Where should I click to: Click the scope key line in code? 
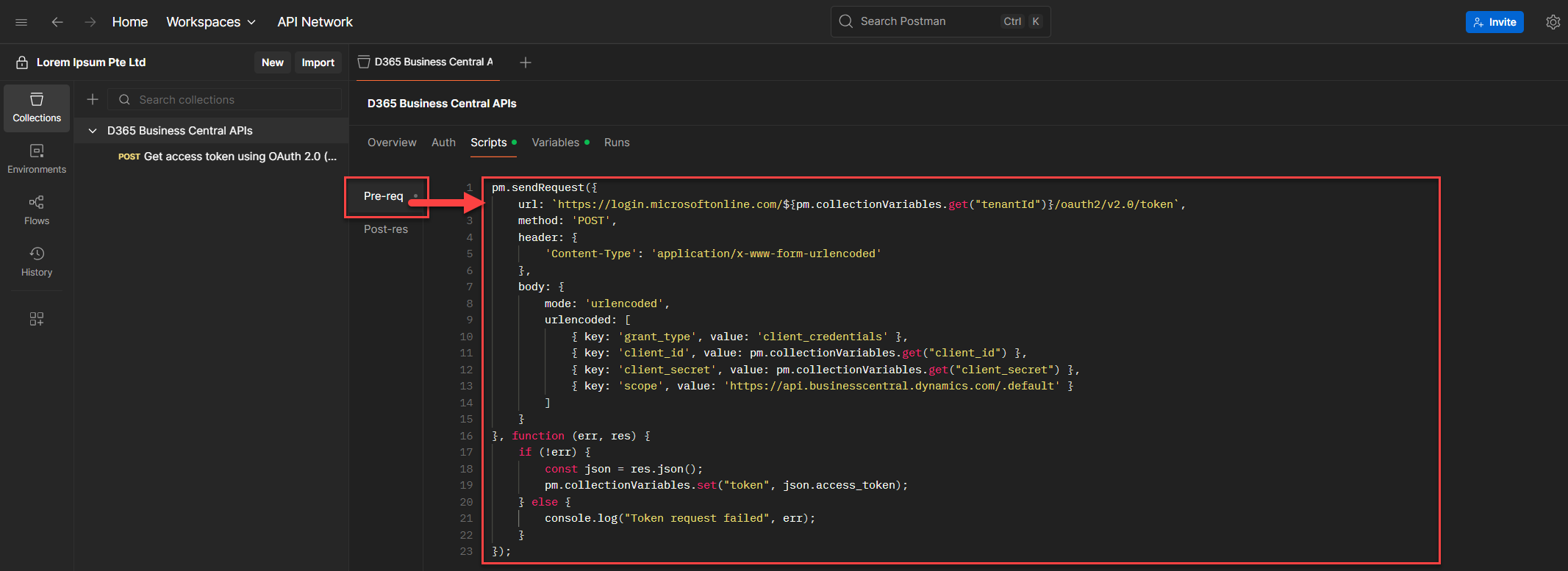(823, 386)
